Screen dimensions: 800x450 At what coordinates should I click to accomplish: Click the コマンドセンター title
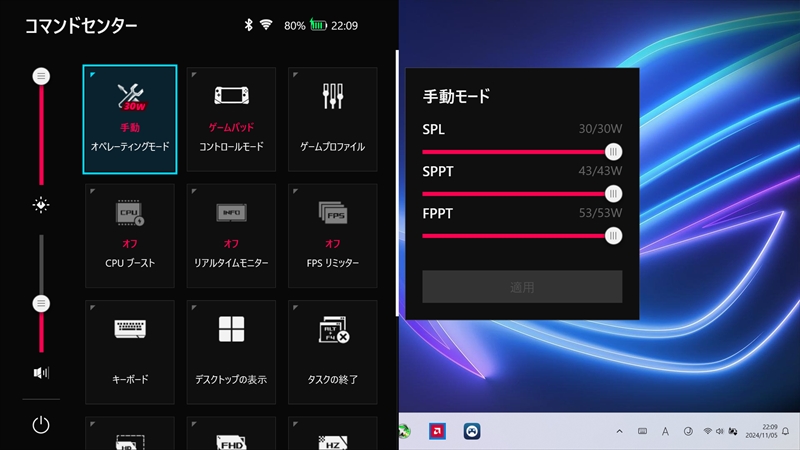(x=81, y=26)
